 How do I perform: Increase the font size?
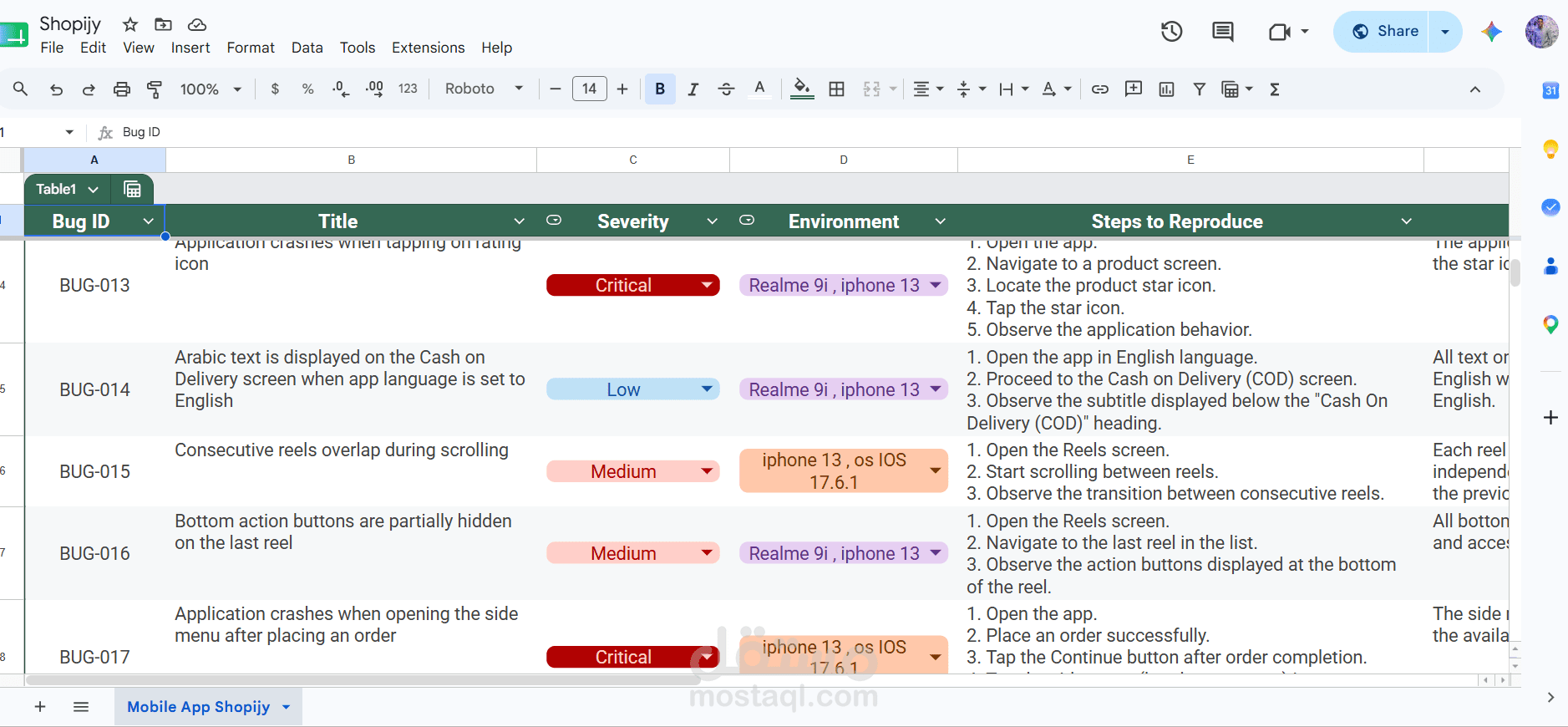(x=622, y=89)
